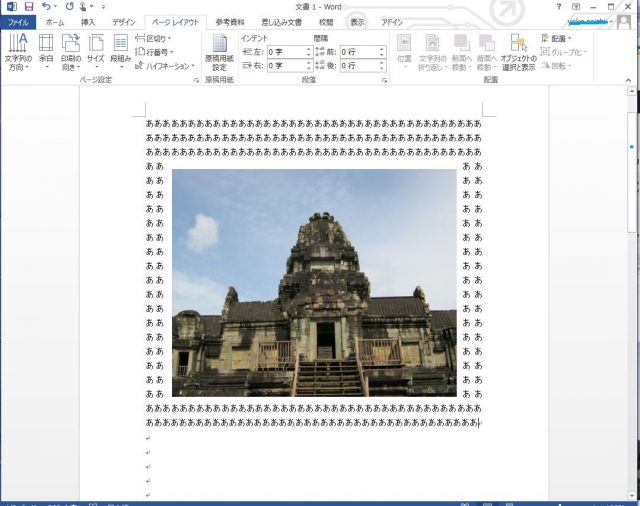
Task: Click the Undo arrow icon
Action: point(46,7)
